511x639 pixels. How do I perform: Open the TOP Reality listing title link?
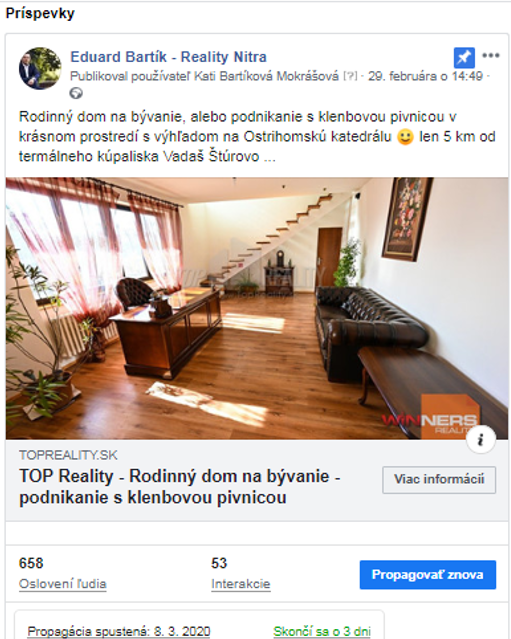click(180, 487)
